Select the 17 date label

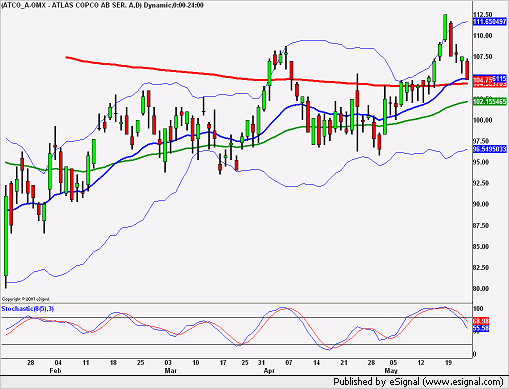click(x=223, y=363)
